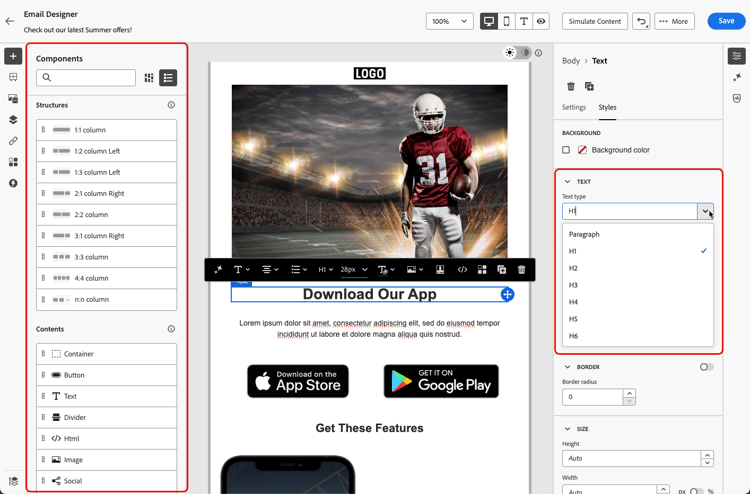Screen dimensions: 750x494
Task: Open list style dropdown in floating toolbar
Action: click(299, 270)
